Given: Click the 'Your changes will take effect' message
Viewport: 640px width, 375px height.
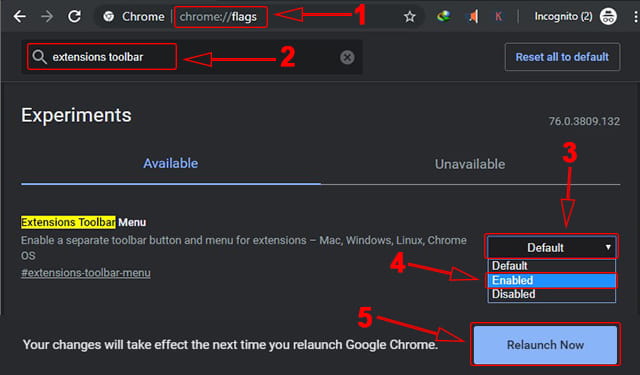Looking at the screenshot, I should tap(230, 345).
